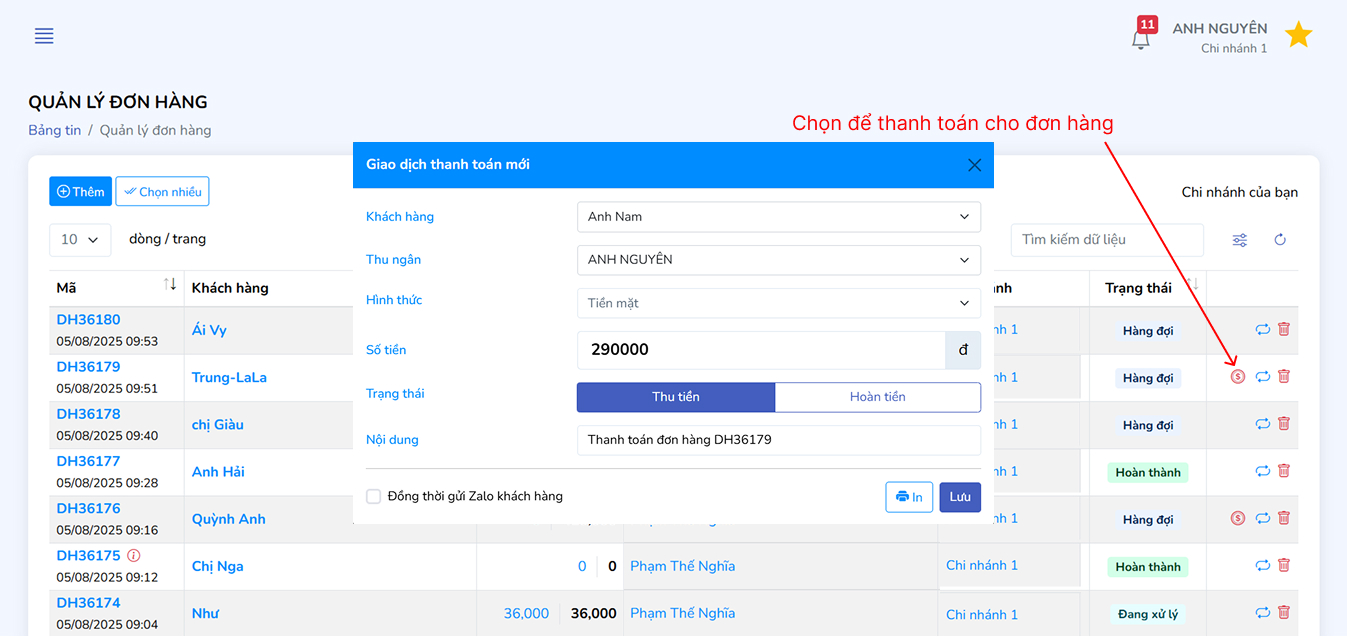Click the payment dollar icon for DH36179

pos(1240,376)
